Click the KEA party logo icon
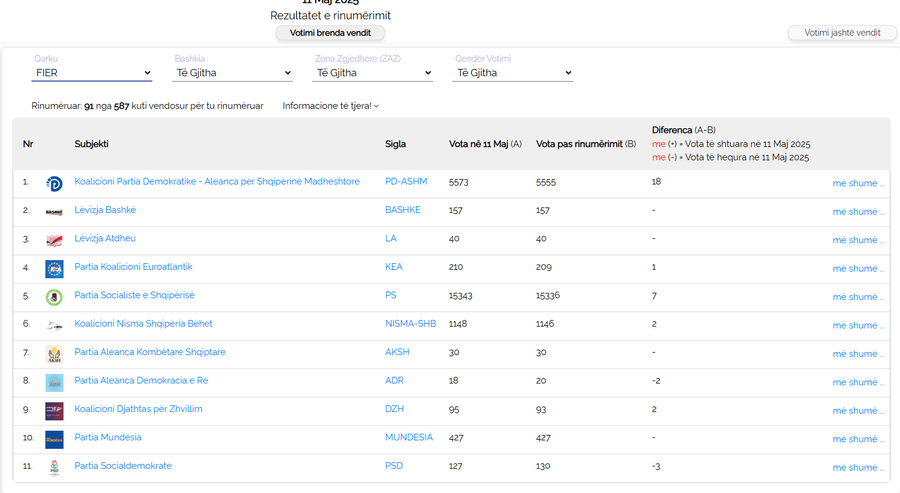The image size is (900, 493). click(x=54, y=269)
